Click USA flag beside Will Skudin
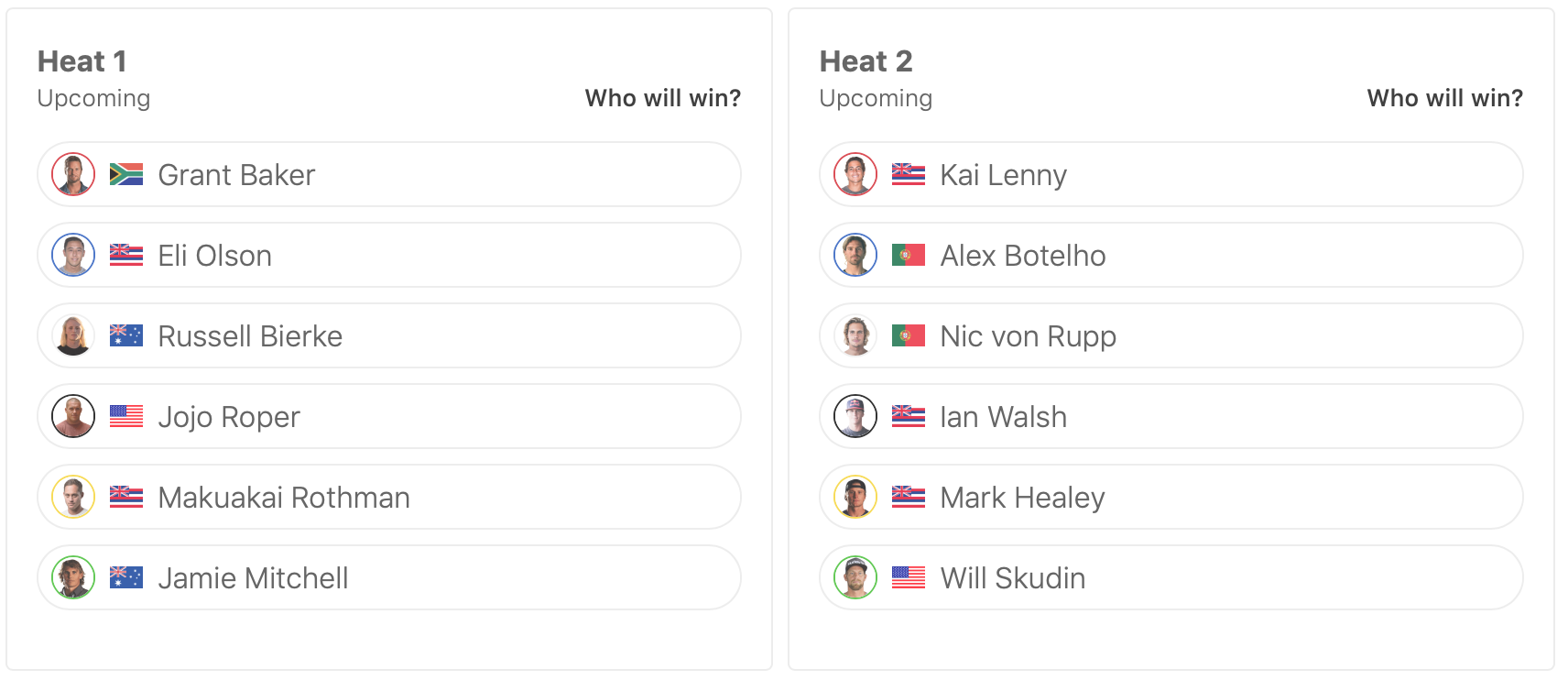 909,578
